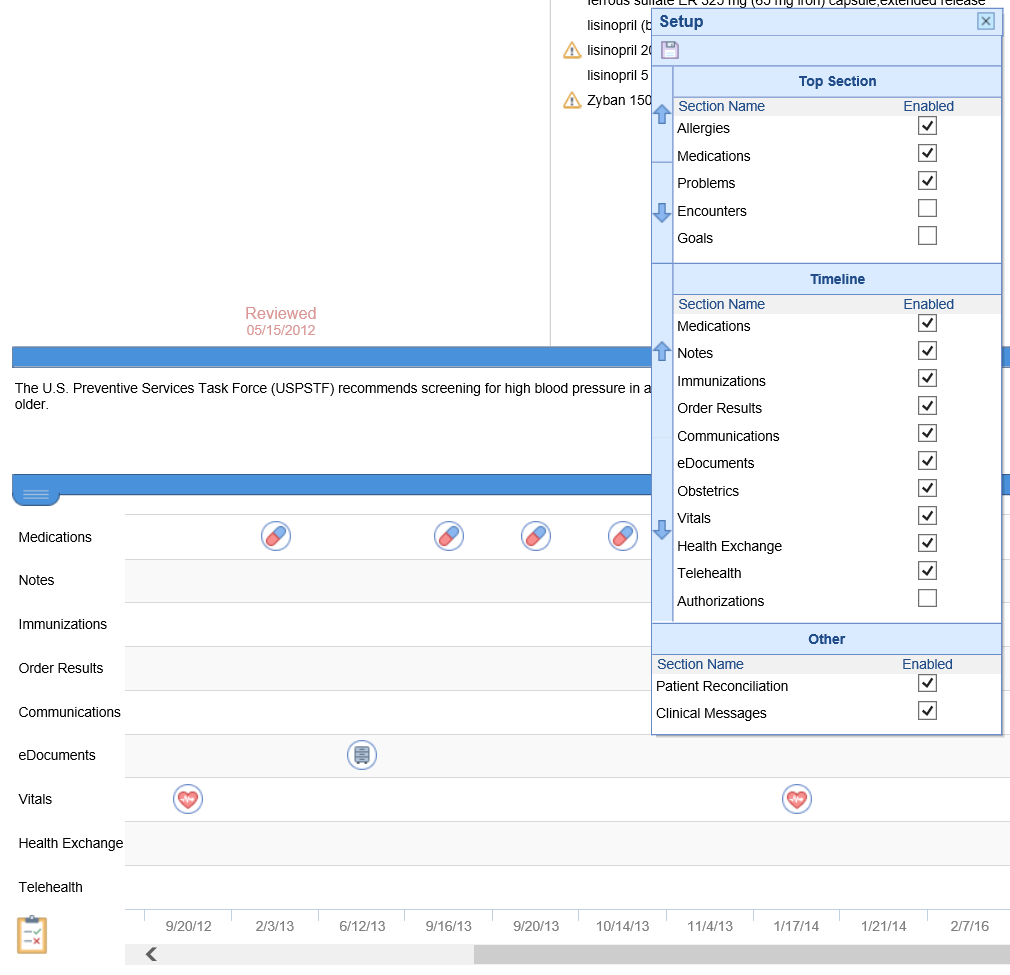Click the Reviewed 05/15/2012 text
This screenshot has width=1010, height=975.
pyautogui.click(x=281, y=321)
